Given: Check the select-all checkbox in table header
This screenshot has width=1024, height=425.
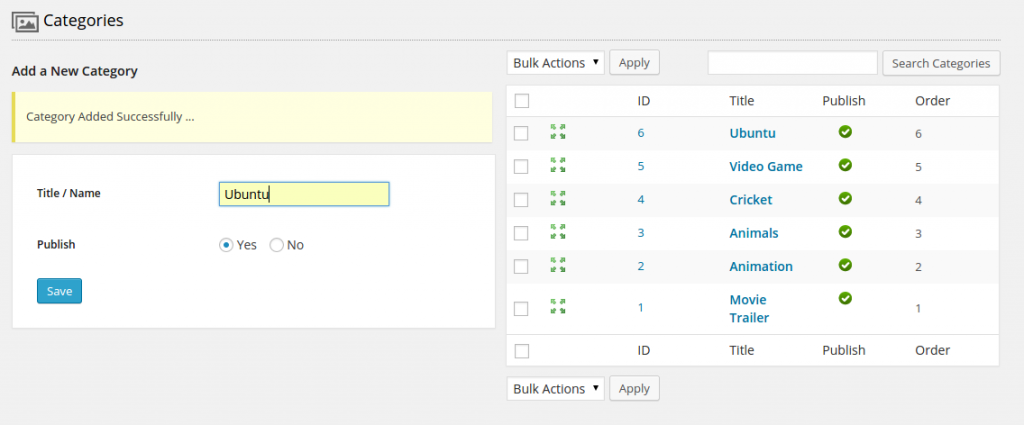Looking at the screenshot, I should (521, 101).
